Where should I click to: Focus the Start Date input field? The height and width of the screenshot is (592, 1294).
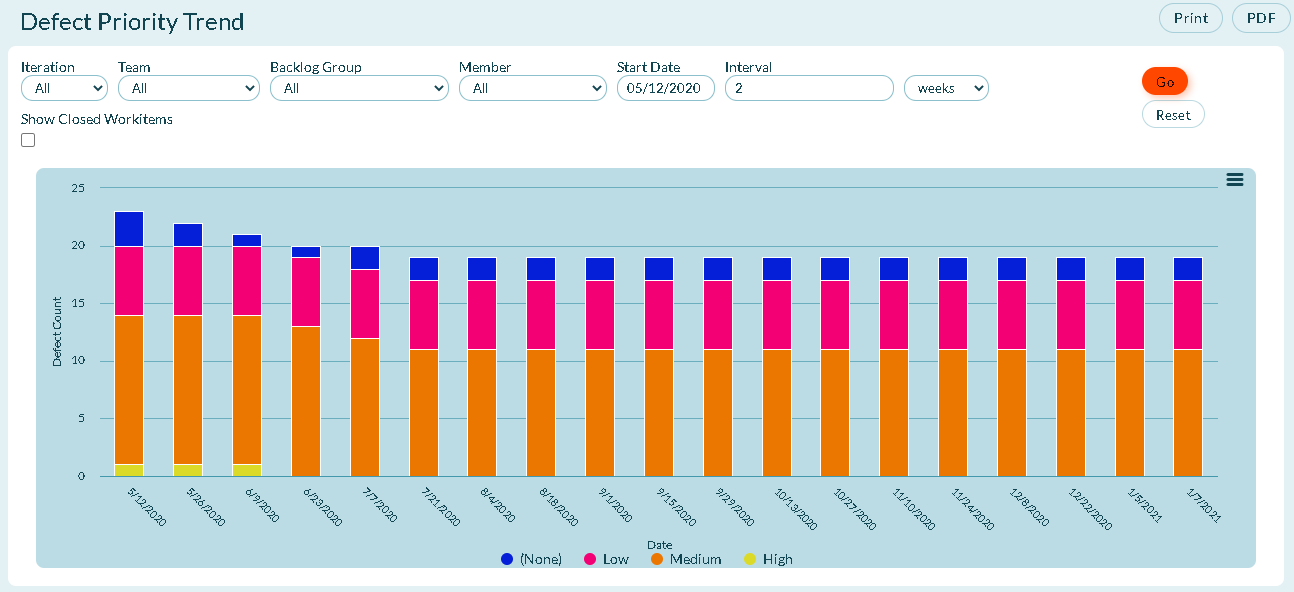pyautogui.click(x=666, y=88)
